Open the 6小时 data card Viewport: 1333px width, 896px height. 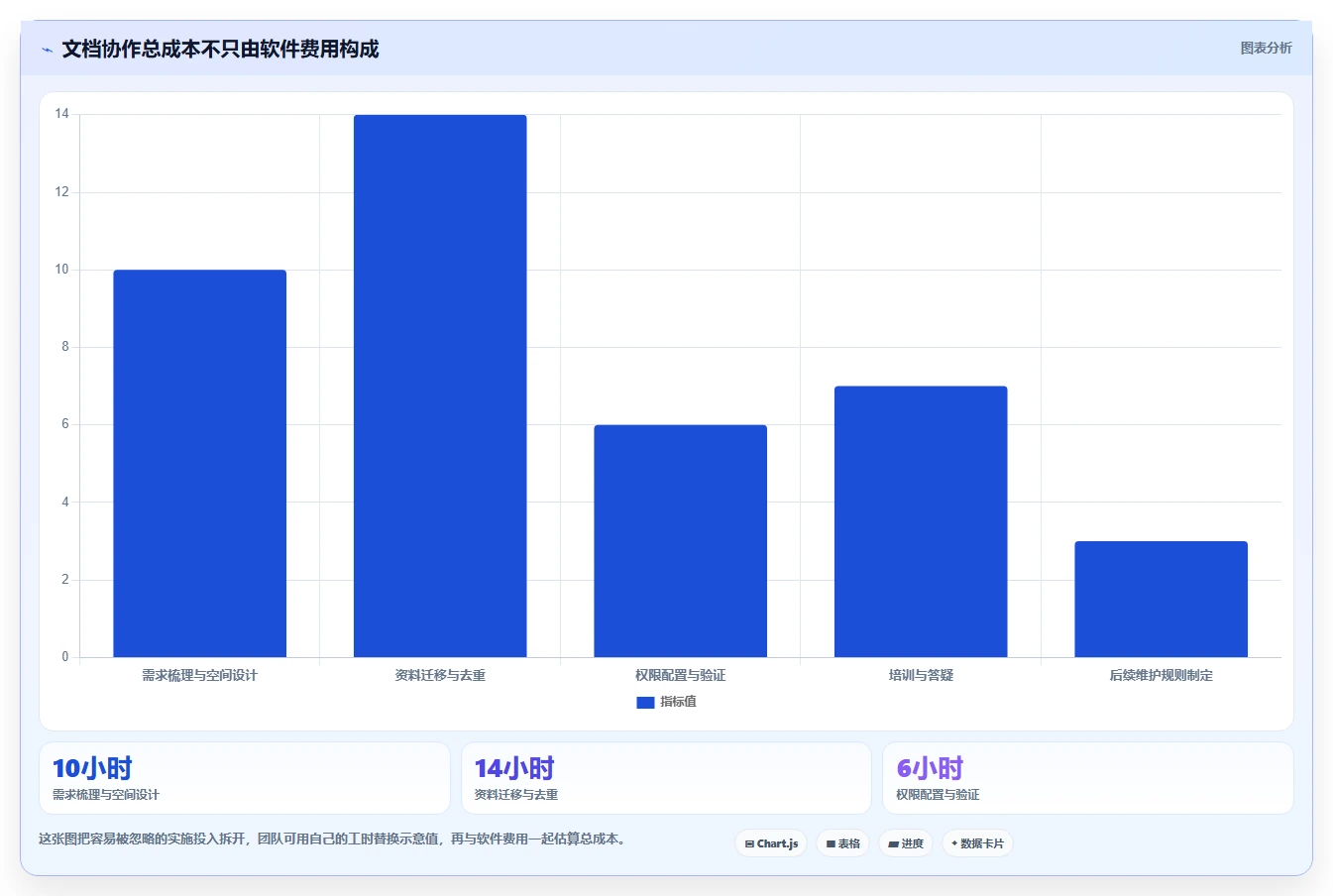1088,778
